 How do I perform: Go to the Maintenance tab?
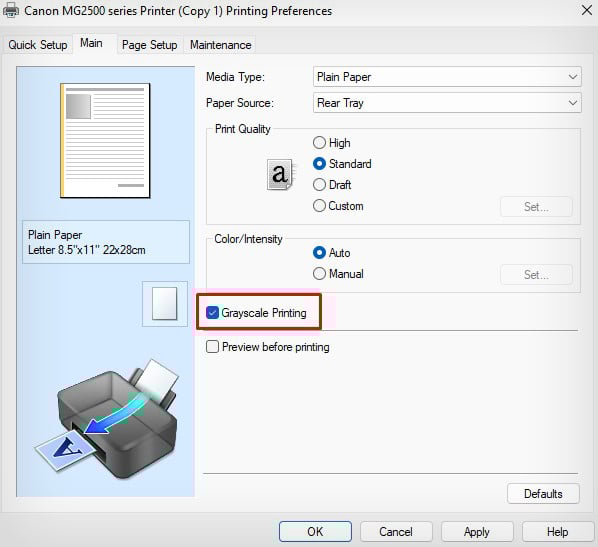click(220, 45)
